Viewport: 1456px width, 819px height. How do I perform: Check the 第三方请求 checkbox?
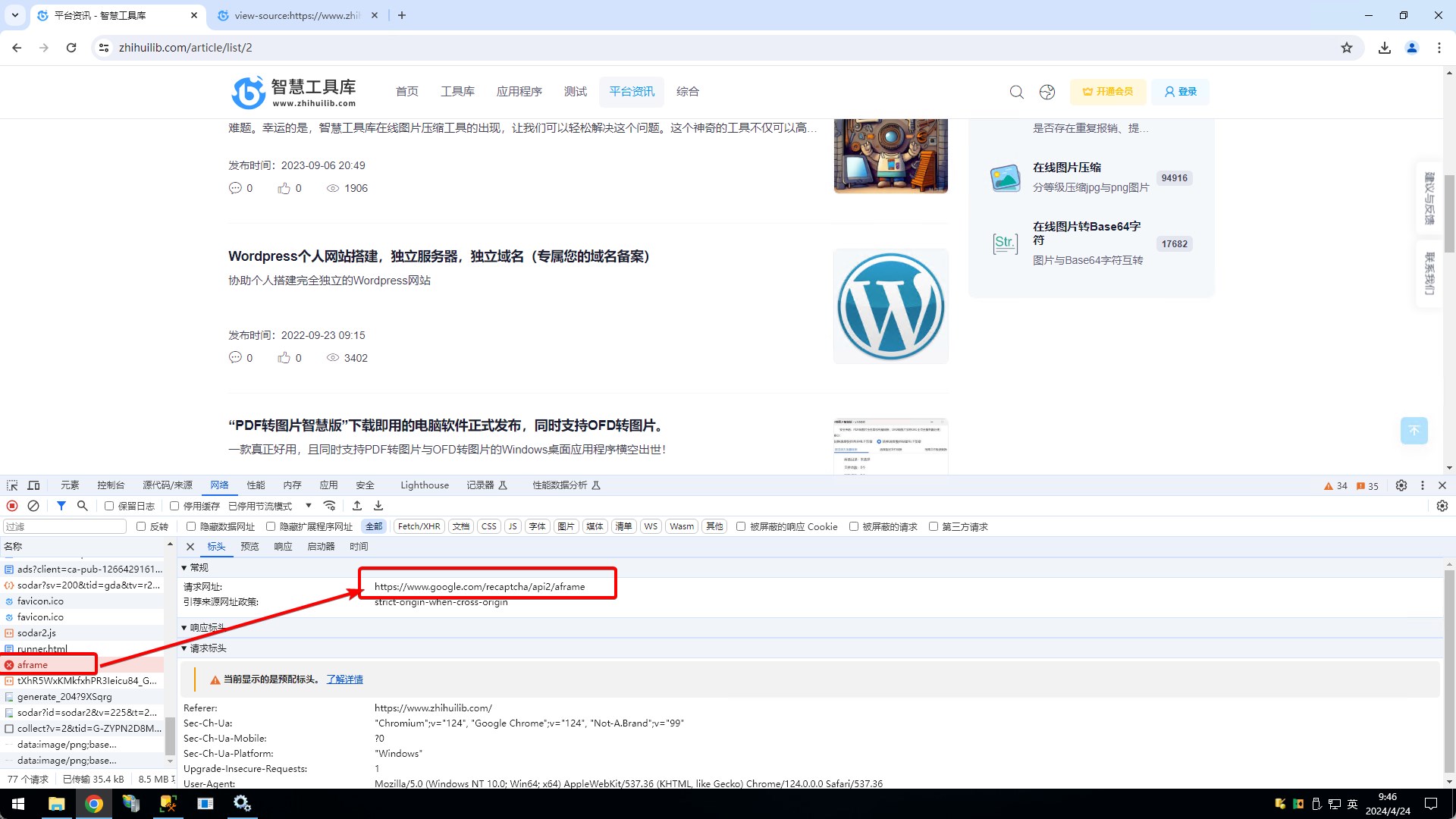(934, 526)
